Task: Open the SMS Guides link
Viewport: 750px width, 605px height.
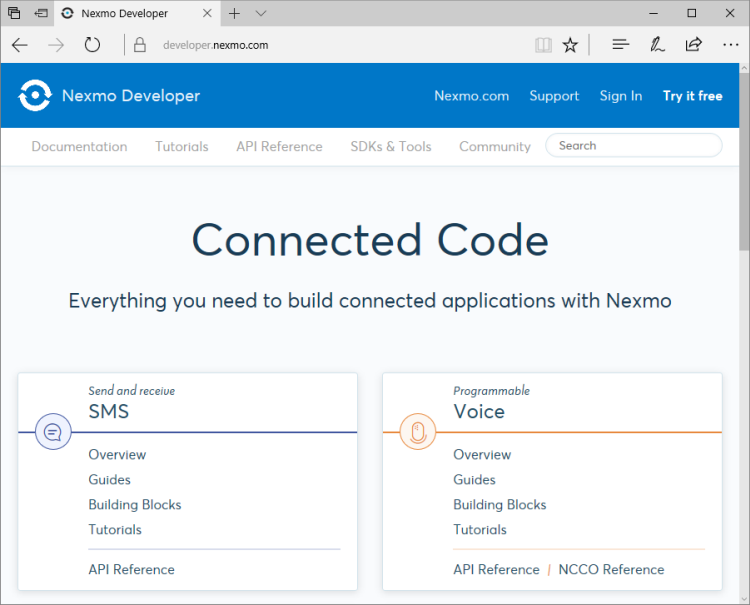Action: tap(110, 479)
